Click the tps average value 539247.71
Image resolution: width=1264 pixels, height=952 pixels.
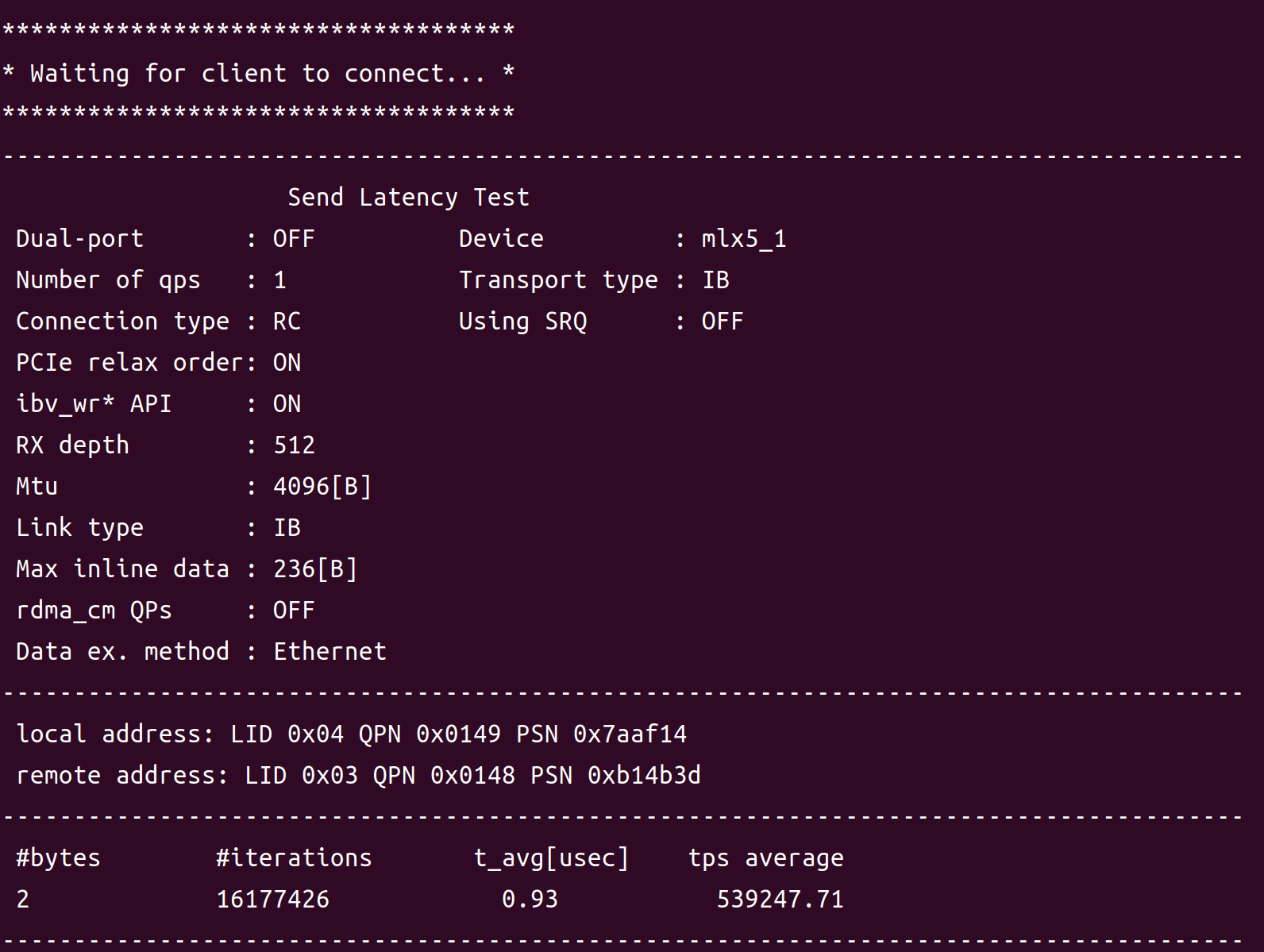[x=780, y=900]
